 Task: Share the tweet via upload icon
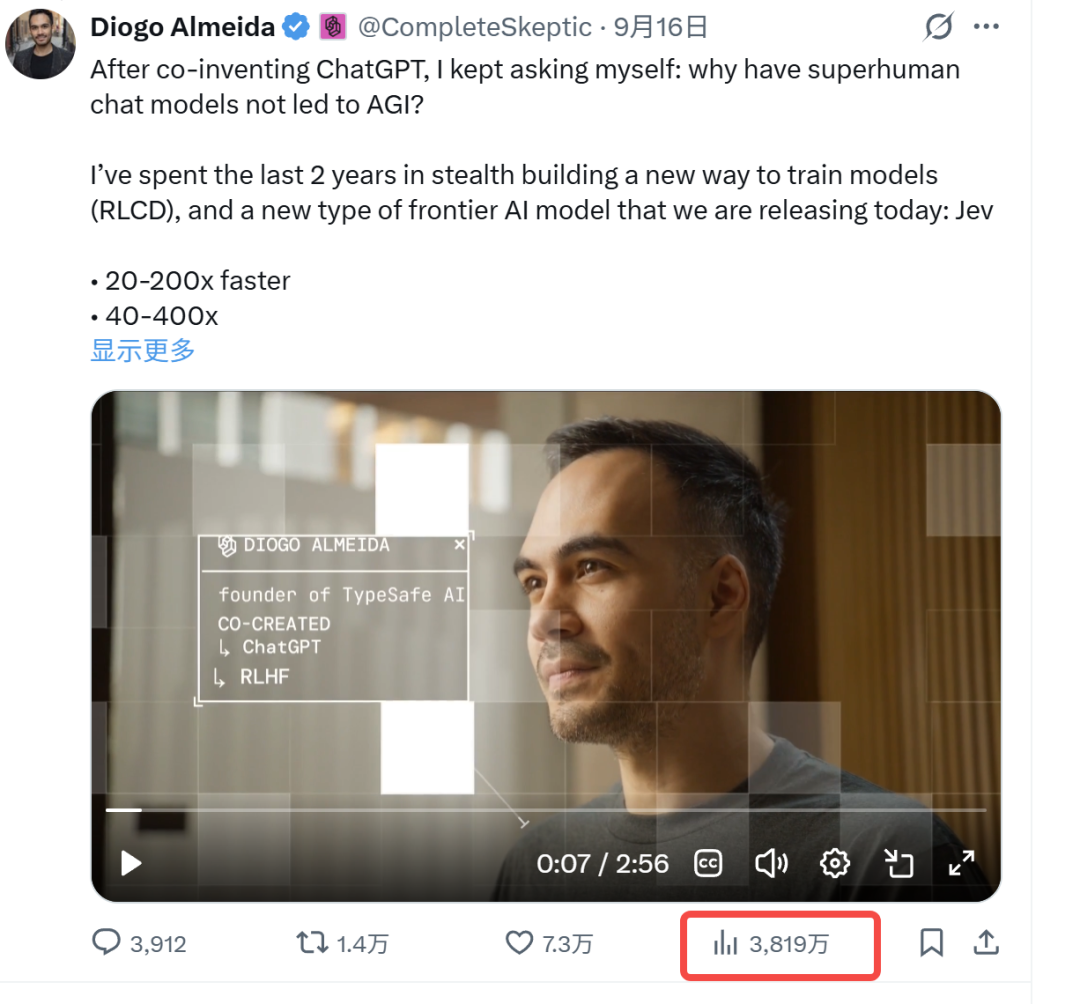click(986, 943)
